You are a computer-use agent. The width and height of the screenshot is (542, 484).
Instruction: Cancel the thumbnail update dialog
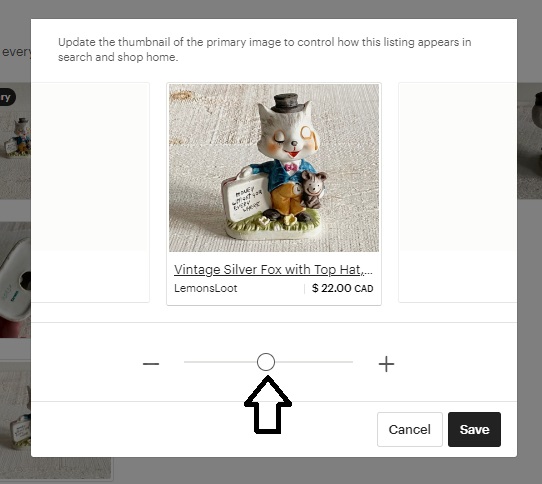coord(410,429)
